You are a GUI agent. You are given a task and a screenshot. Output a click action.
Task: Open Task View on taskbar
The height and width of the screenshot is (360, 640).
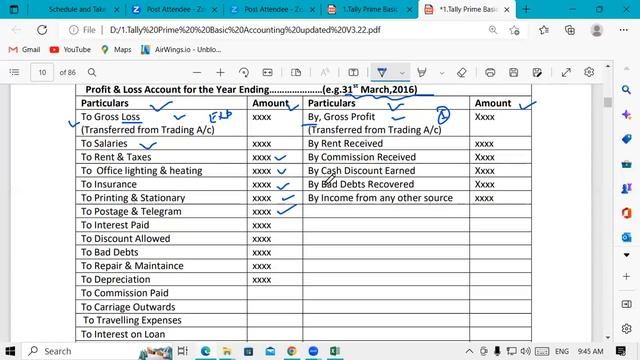(182, 351)
